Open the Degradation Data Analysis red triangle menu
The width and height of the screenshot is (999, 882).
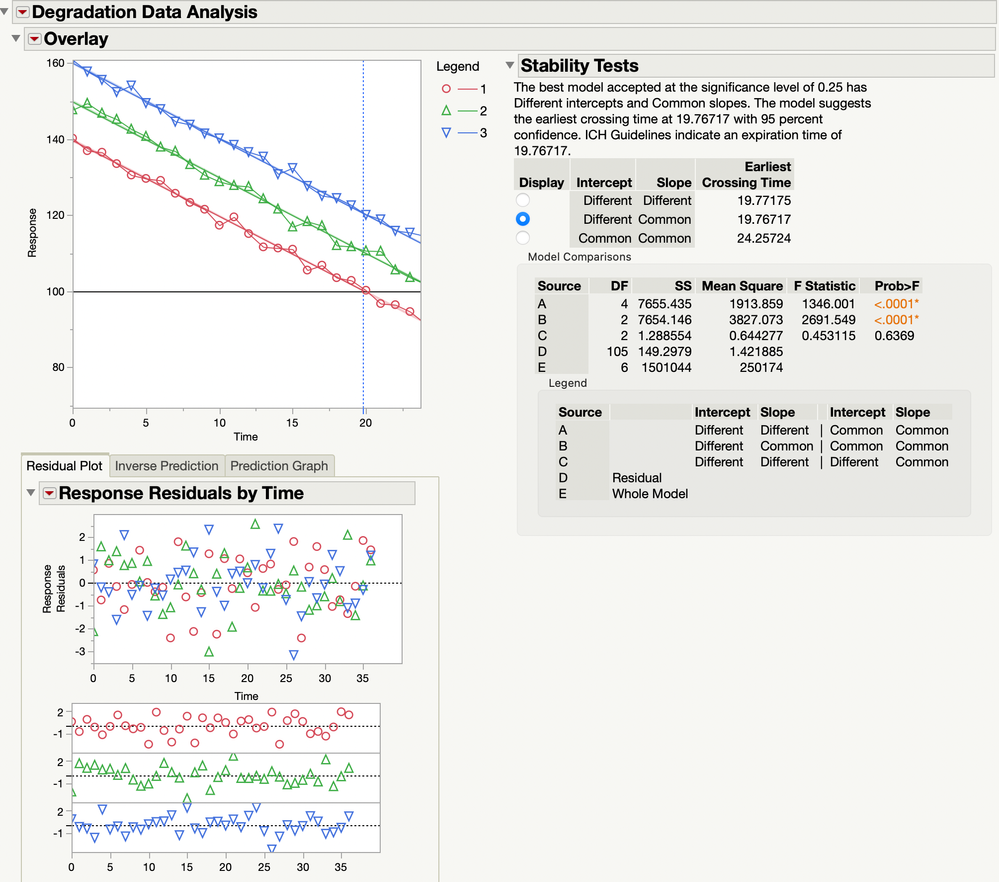[20, 13]
